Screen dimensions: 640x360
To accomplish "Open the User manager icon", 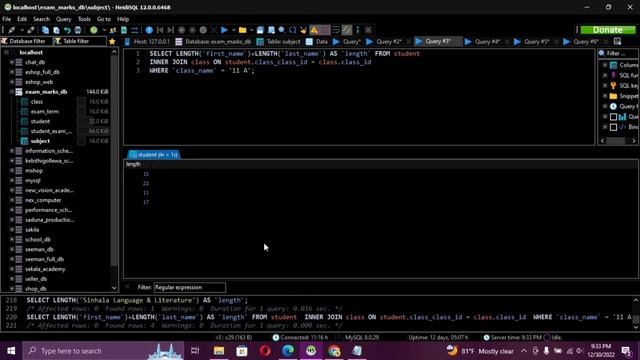I will pos(113,30).
